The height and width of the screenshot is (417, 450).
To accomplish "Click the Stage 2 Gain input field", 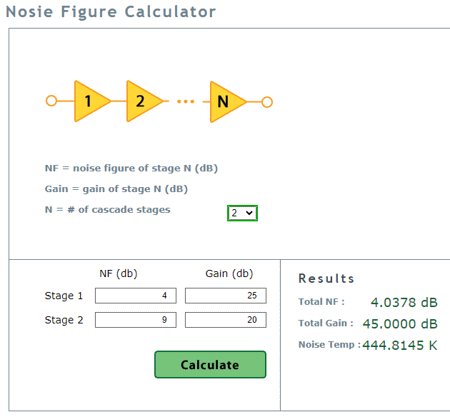I will pos(226,320).
